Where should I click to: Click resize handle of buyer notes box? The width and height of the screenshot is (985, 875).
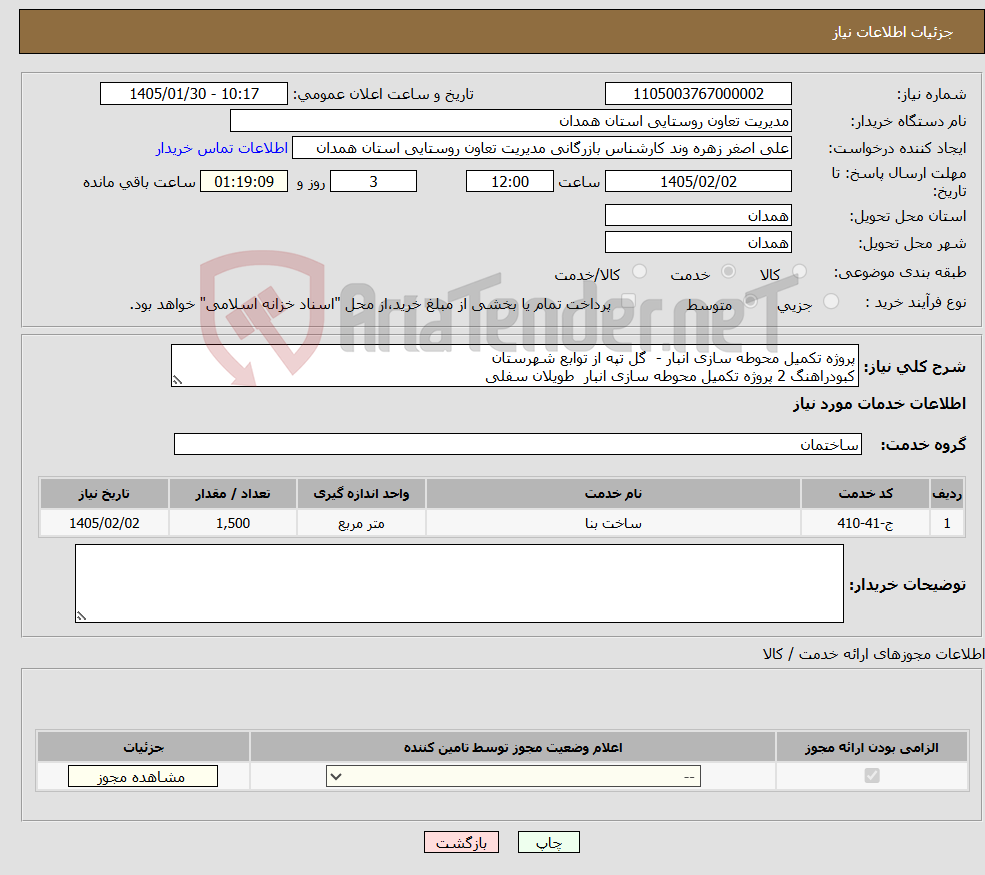pos(81,616)
